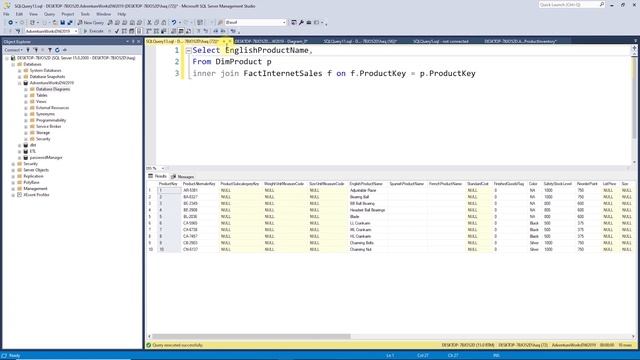Viewport: 640px width, 360px height.
Task: Open the Query menu
Action: click(49, 14)
